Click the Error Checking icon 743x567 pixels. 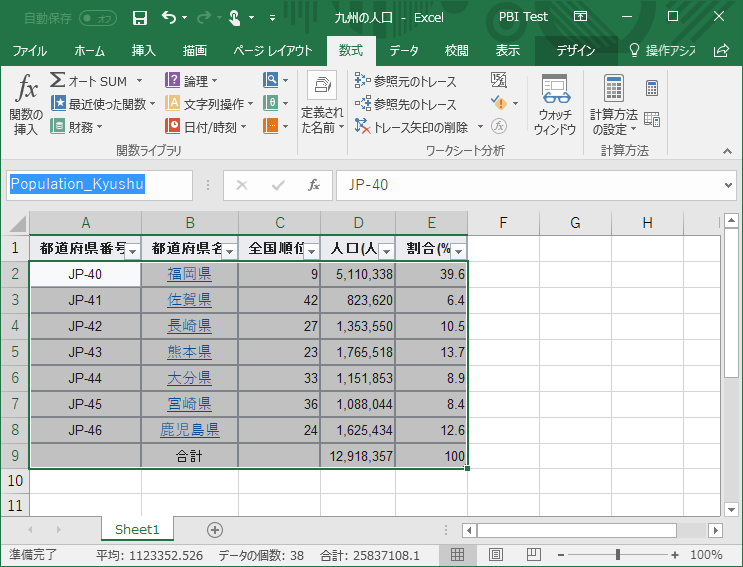click(498, 103)
